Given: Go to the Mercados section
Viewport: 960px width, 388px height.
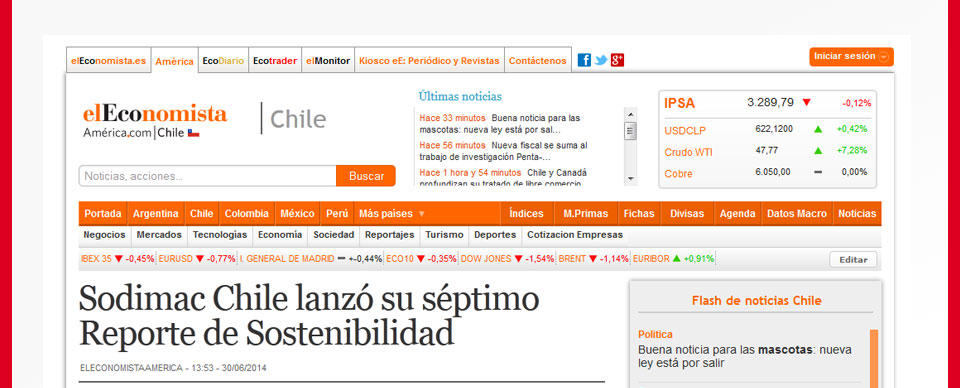Looking at the screenshot, I should (159, 235).
